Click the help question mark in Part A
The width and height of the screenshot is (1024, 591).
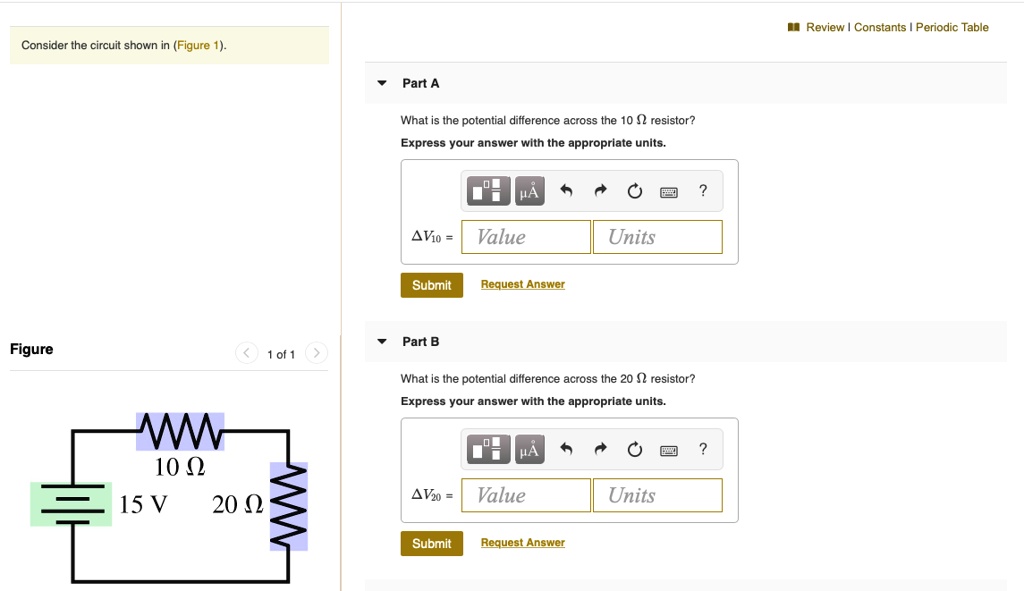tap(702, 190)
